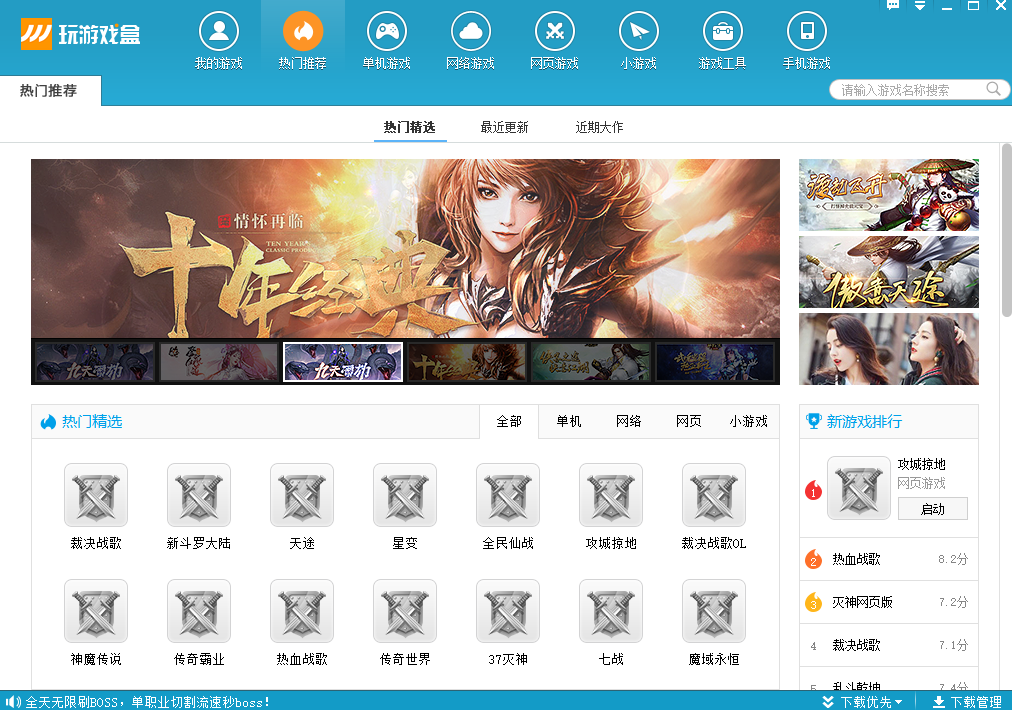This screenshot has height=710, width=1012.
Task: Open 单机游戏 gamepad icon section
Action: coord(386,40)
